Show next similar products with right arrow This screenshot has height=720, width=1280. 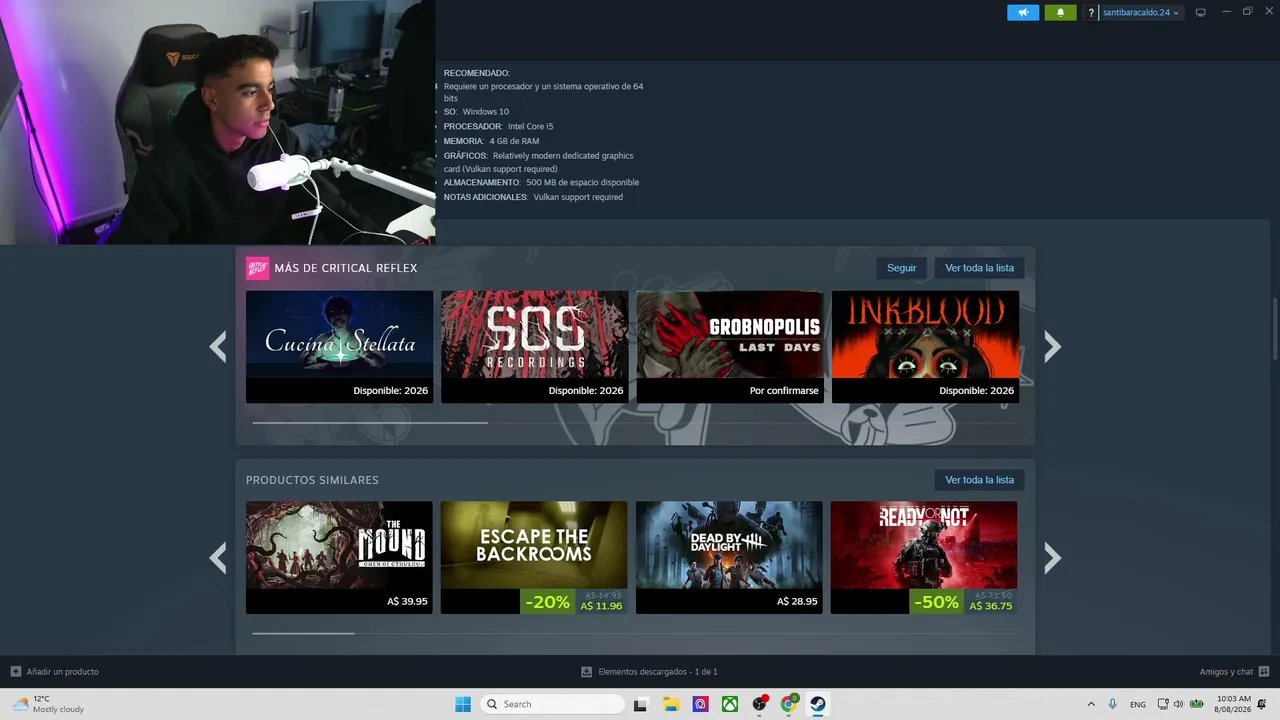[1052, 558]
